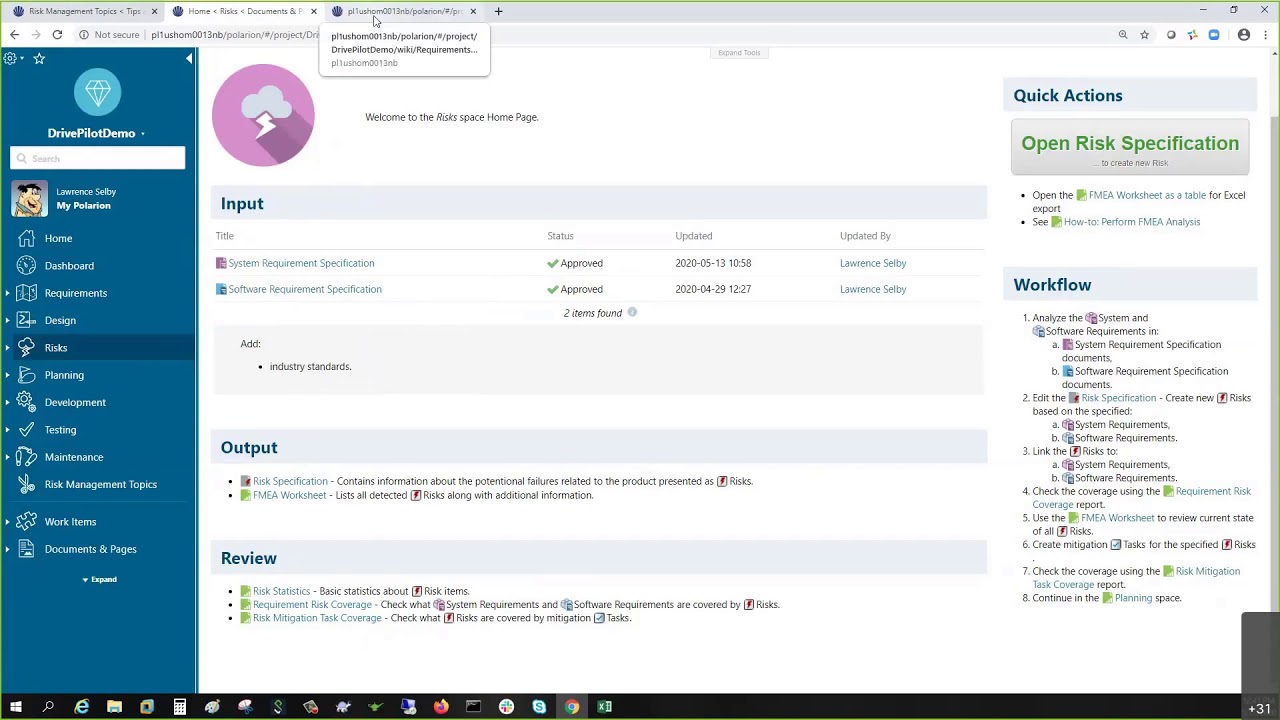
Task: Click the Expand link at sidebar bottom
Action: pos(99,580)
